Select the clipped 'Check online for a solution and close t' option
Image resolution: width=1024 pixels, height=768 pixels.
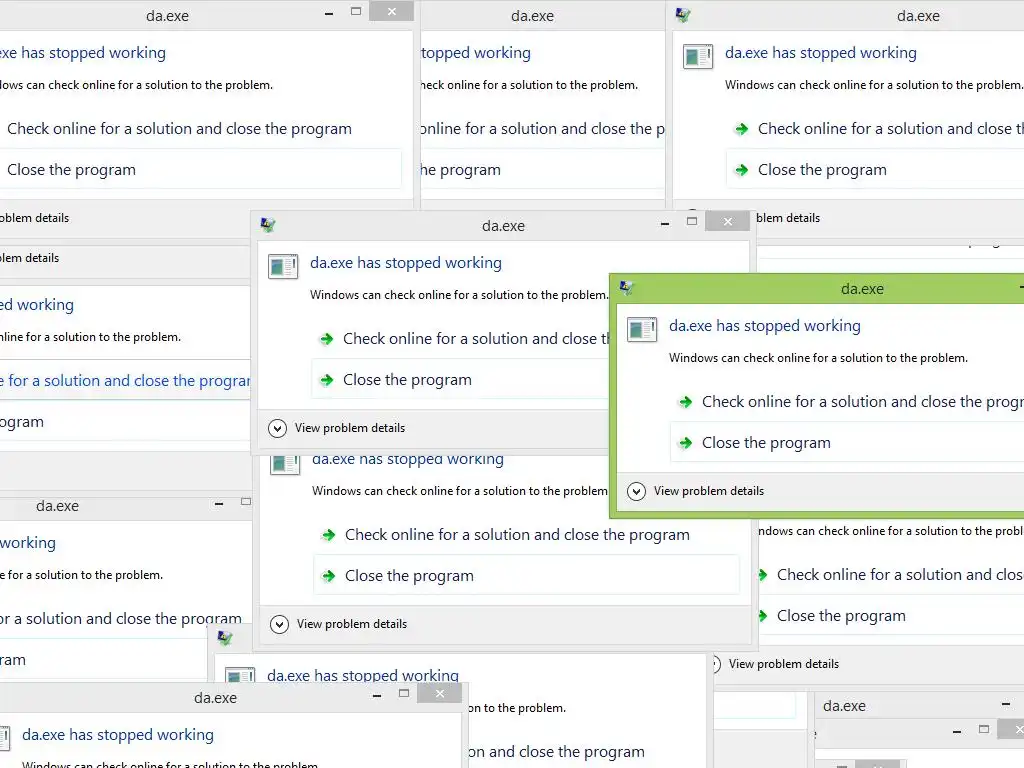(461, 338)
